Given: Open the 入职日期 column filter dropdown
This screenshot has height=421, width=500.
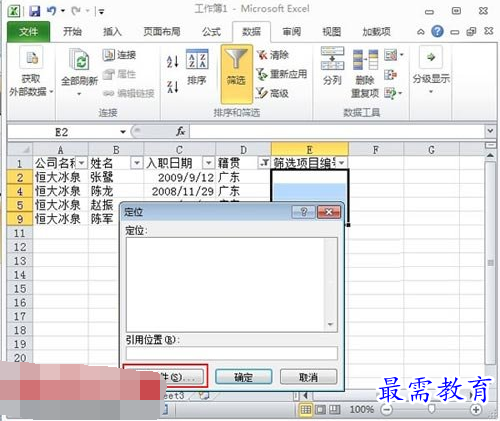Looking at the screenshot, I should tap(208, 163).
